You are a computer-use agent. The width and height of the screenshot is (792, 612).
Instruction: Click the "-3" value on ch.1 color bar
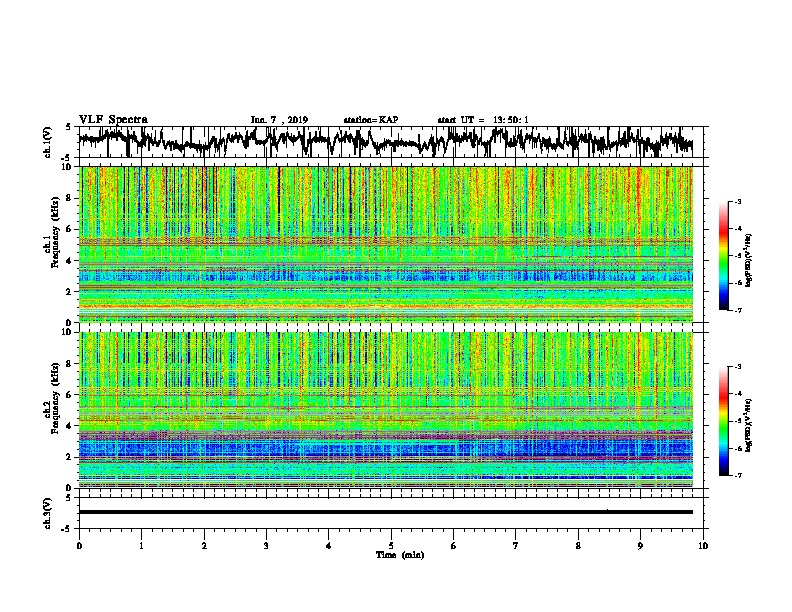(x=737, y=201)
